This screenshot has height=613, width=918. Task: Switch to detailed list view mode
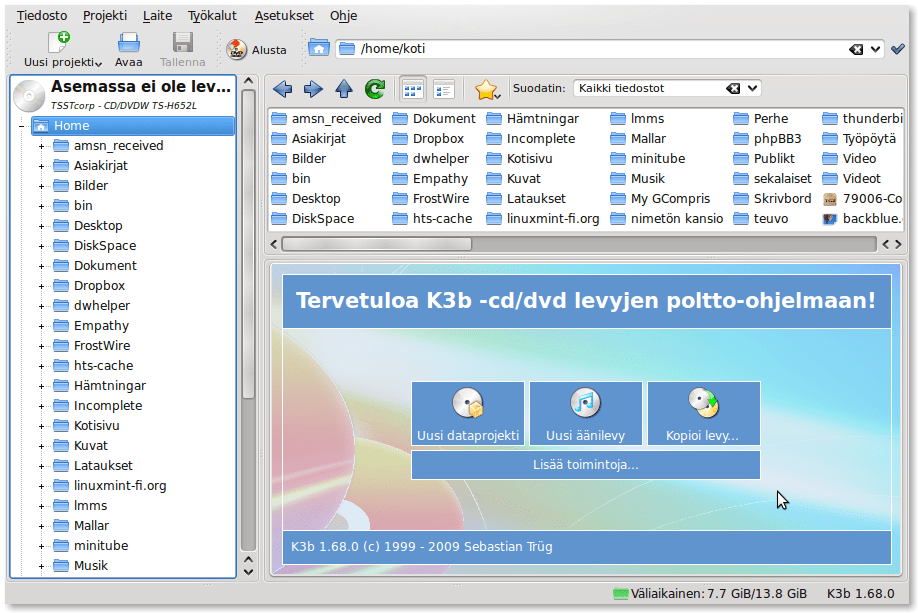(x=444, y=90)
